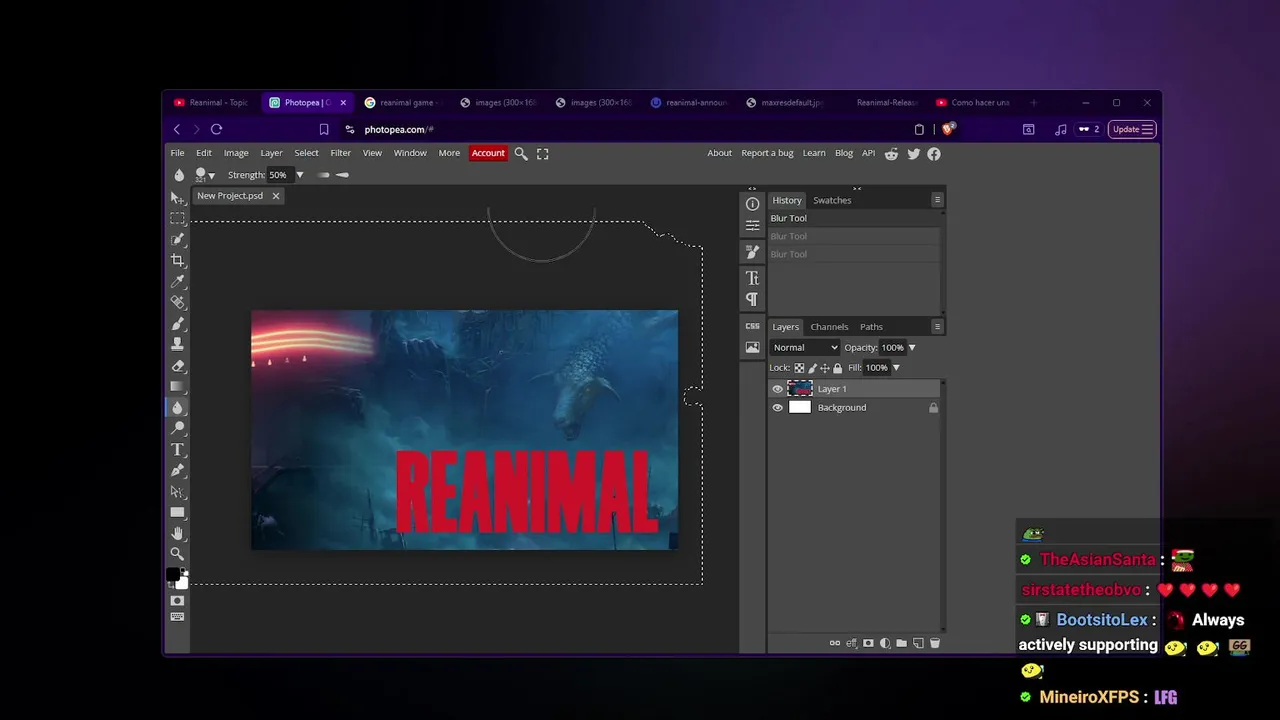Click the red Account button
Viewport: 1280px width, 720px height.
tap(488, 153)
